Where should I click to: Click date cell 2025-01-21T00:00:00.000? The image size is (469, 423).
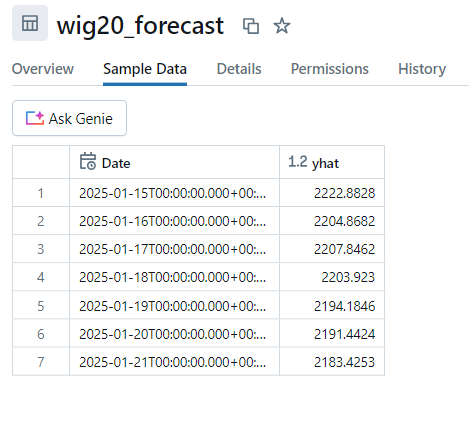coord(174,361)
